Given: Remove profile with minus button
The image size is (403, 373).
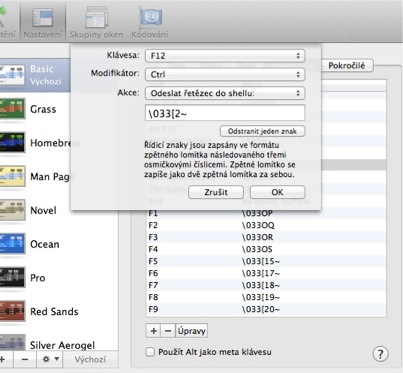Looking at the screenshot, I should pyautogui.click(x=25, y=359).
